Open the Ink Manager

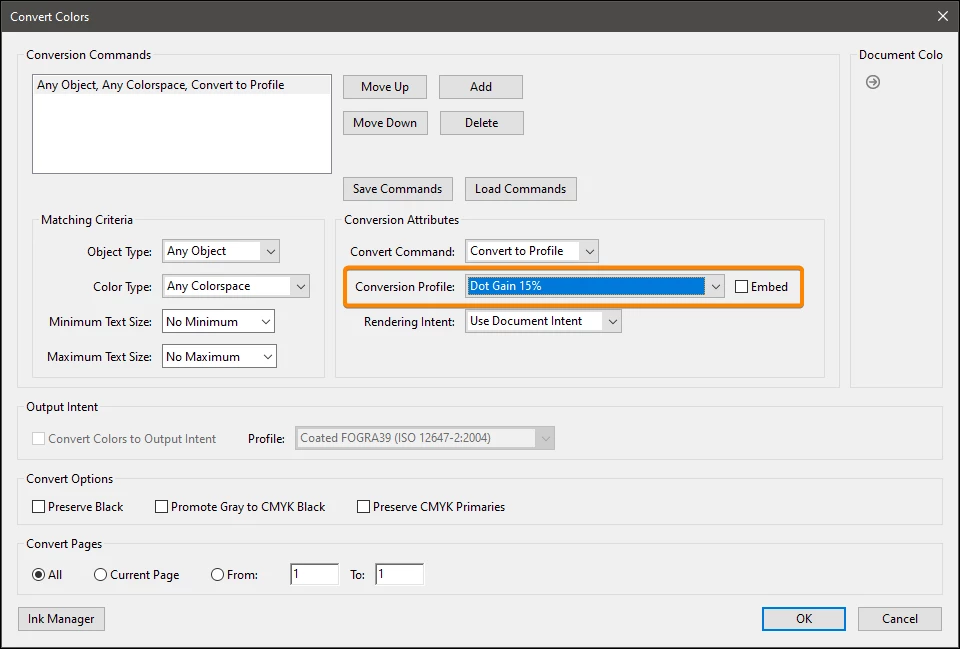61,618
